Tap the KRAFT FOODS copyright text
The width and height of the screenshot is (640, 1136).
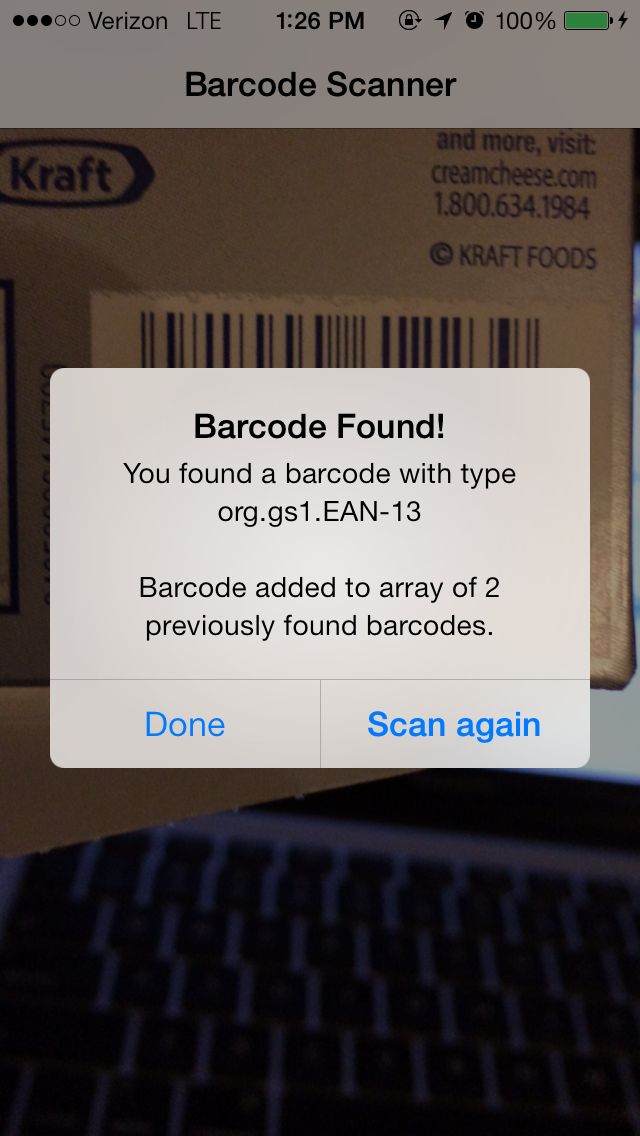tap(513, 256)
